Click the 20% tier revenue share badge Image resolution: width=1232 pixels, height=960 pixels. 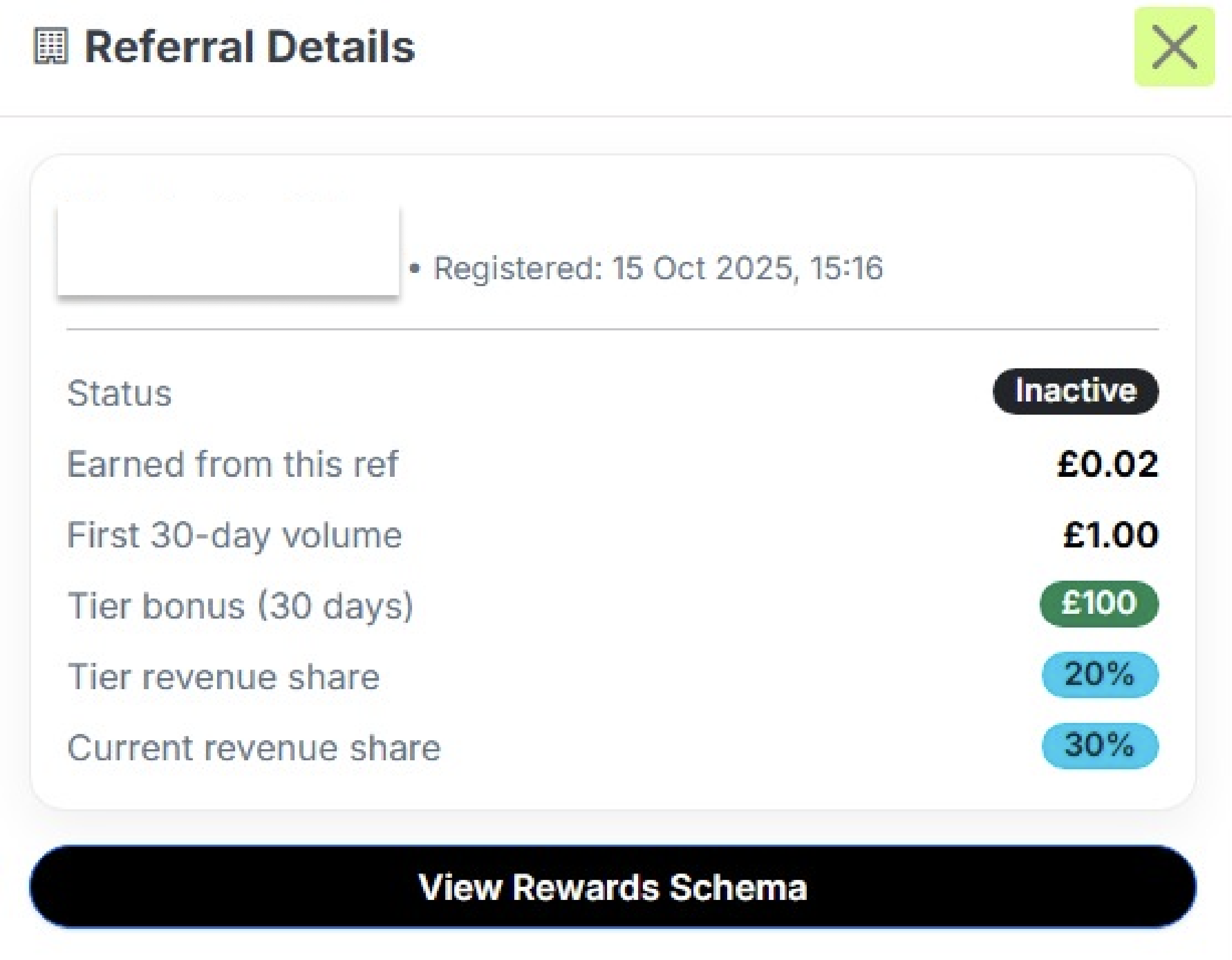tap(1099, 674)
